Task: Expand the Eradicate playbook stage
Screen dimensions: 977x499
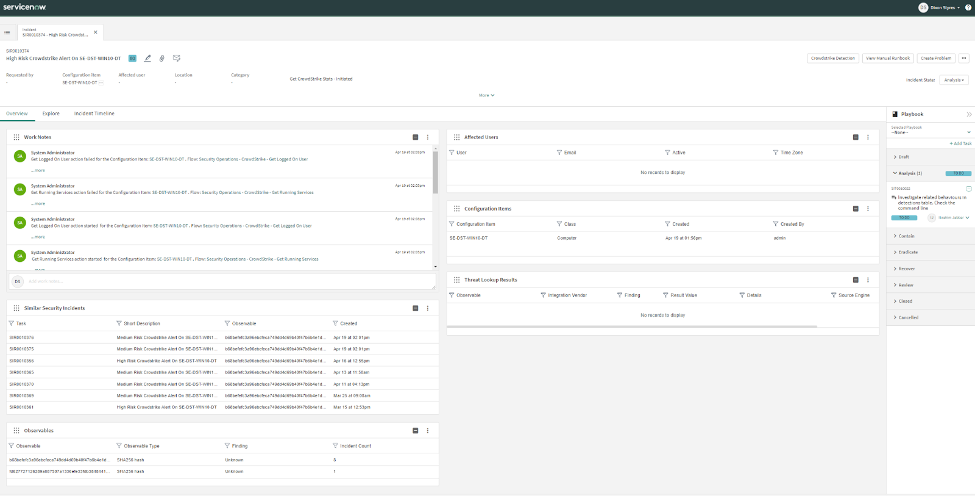Action: pos(931,252)
